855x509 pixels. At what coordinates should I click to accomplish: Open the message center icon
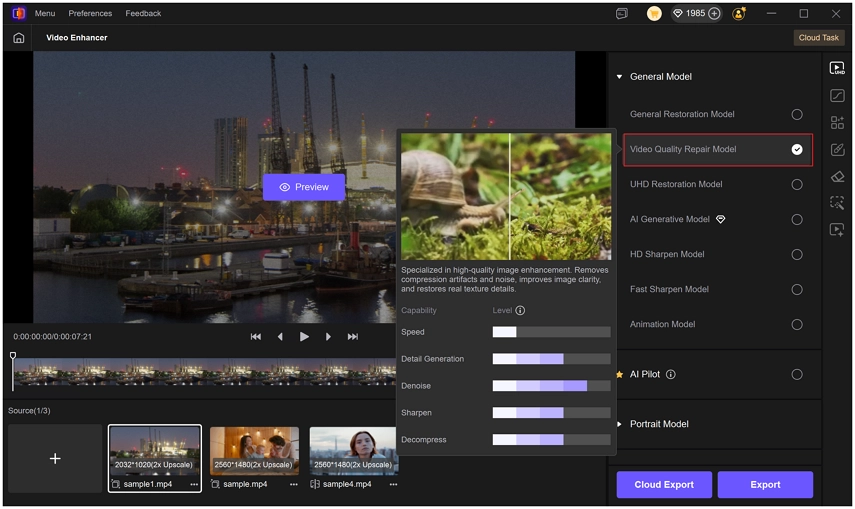click(622, 14)
